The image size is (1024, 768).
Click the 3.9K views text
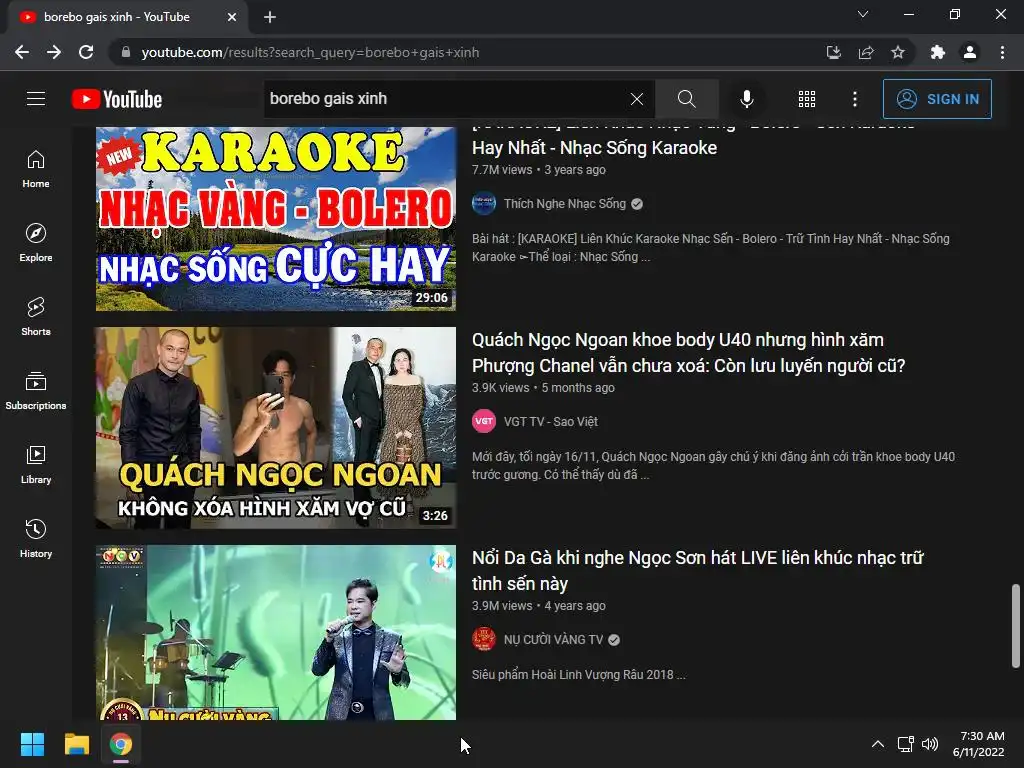pos(501,388)
